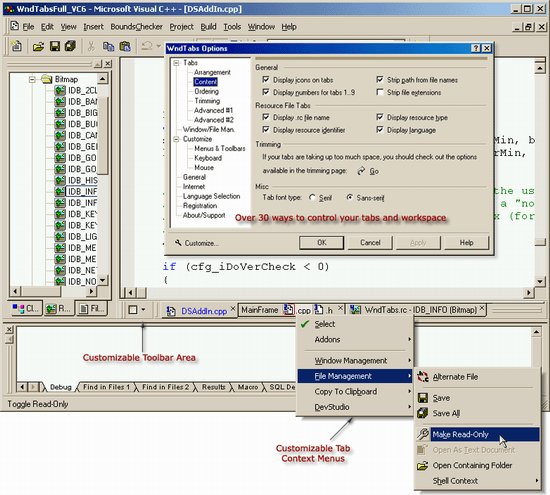Open the Project menu
This screenshot has height=495, width=550.
point(181,27)
